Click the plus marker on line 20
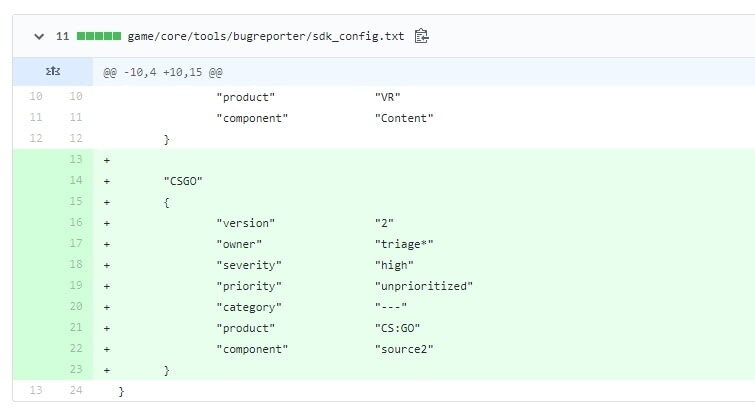Viewport: 755px width, 415px height. [x=107, y=307]
